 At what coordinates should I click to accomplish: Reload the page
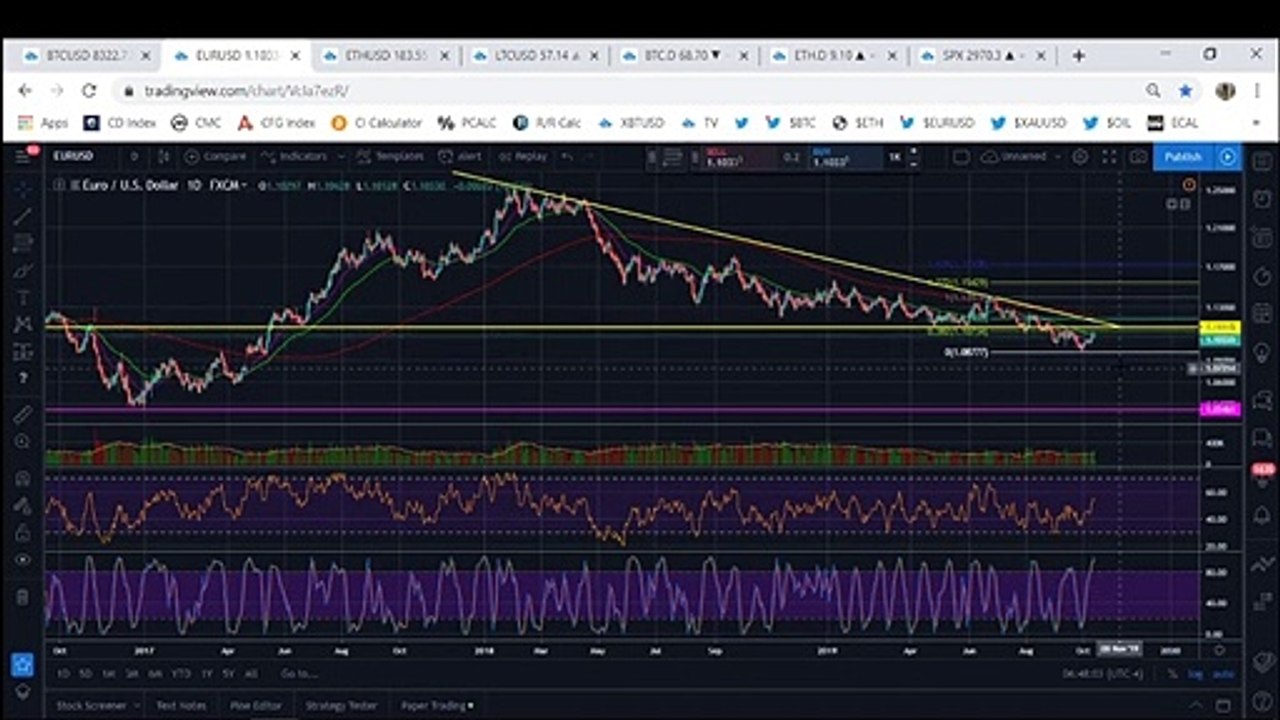click(x=89, y=91)
